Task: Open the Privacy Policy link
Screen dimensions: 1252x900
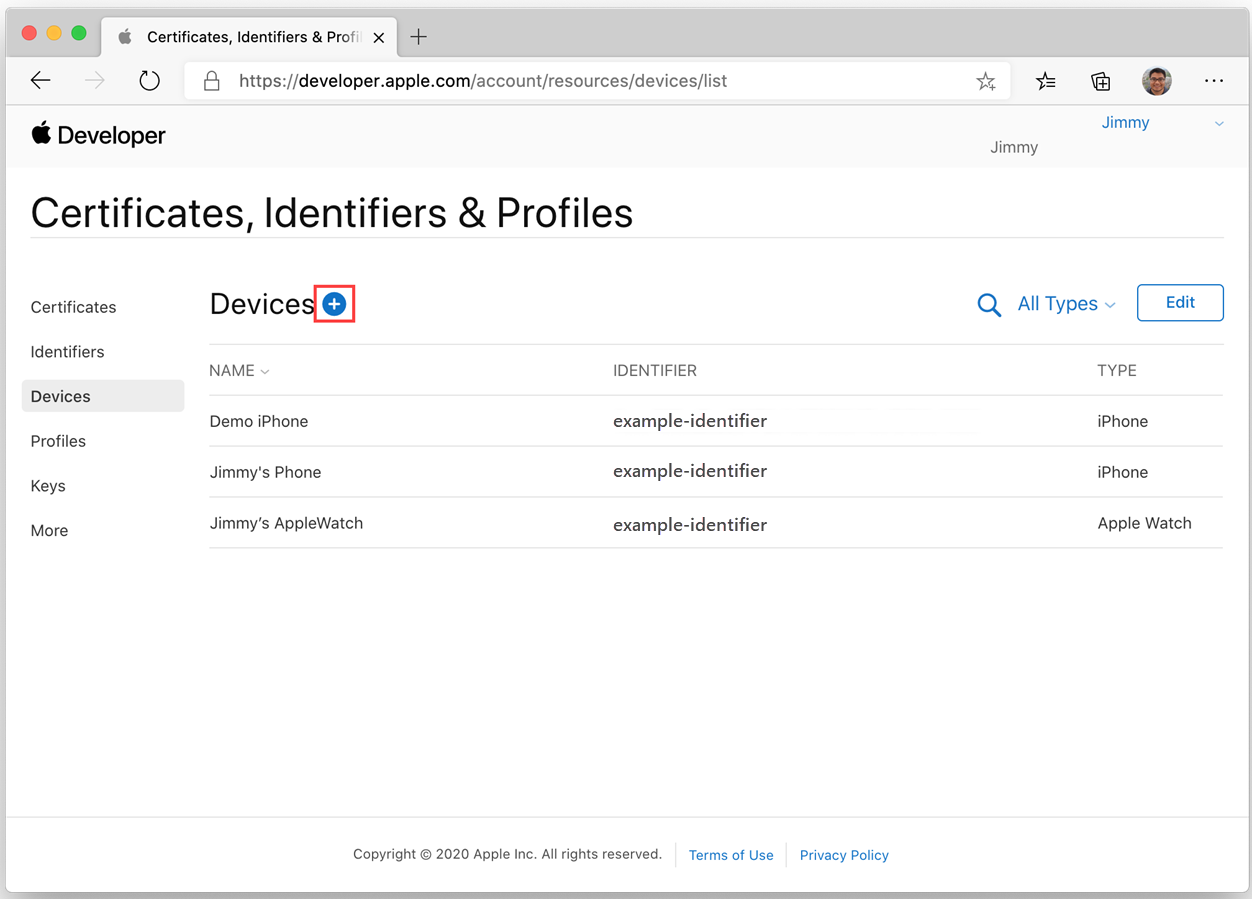Action: [844, 855]
